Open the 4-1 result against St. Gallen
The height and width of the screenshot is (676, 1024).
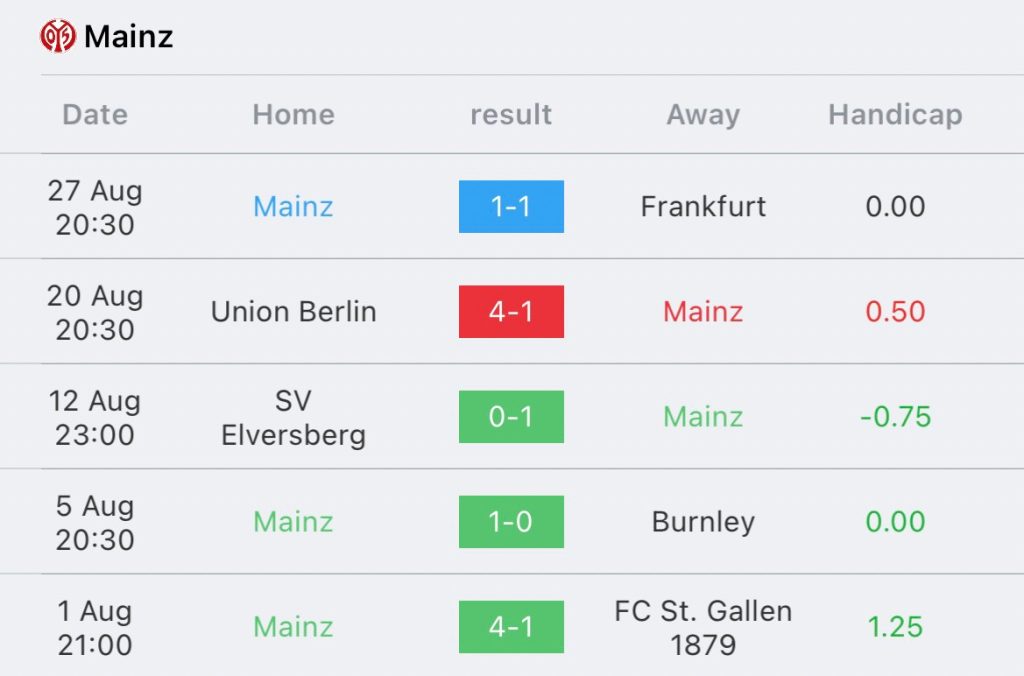point(511,627)
